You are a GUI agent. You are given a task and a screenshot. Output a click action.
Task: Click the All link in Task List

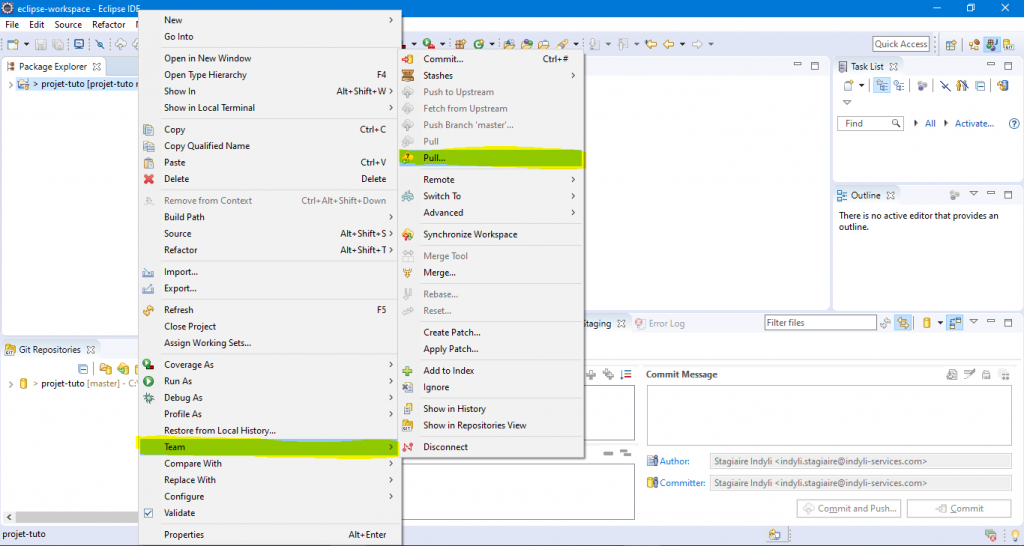click(x=930, y=123)
